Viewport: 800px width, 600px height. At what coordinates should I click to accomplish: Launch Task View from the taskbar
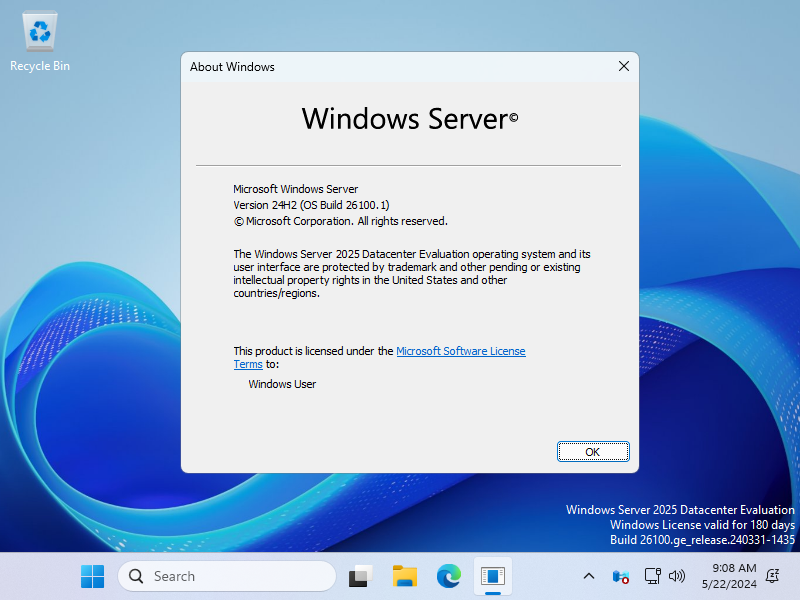click(x=360, y=576)
